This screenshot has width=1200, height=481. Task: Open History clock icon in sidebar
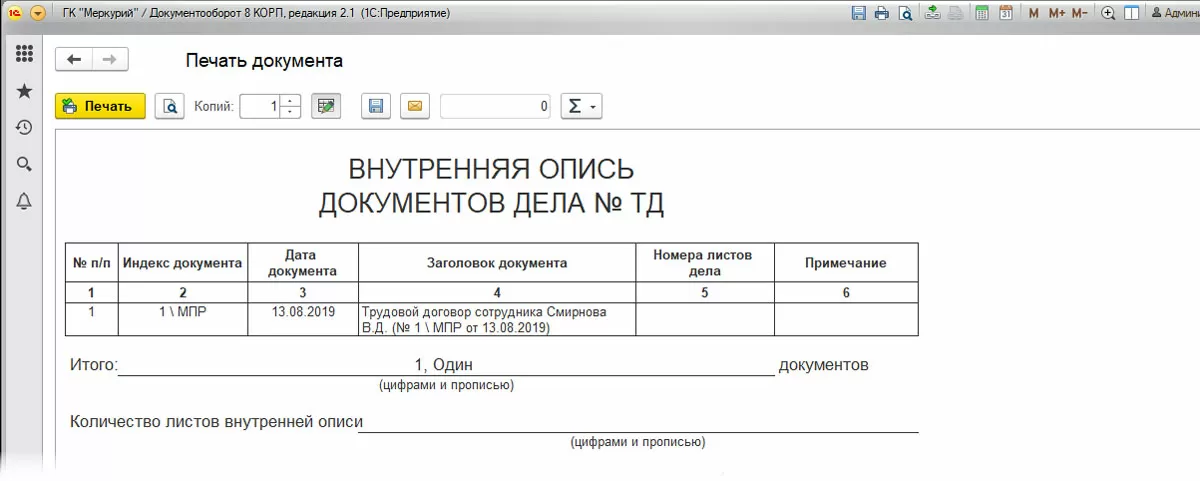(24, 127)
